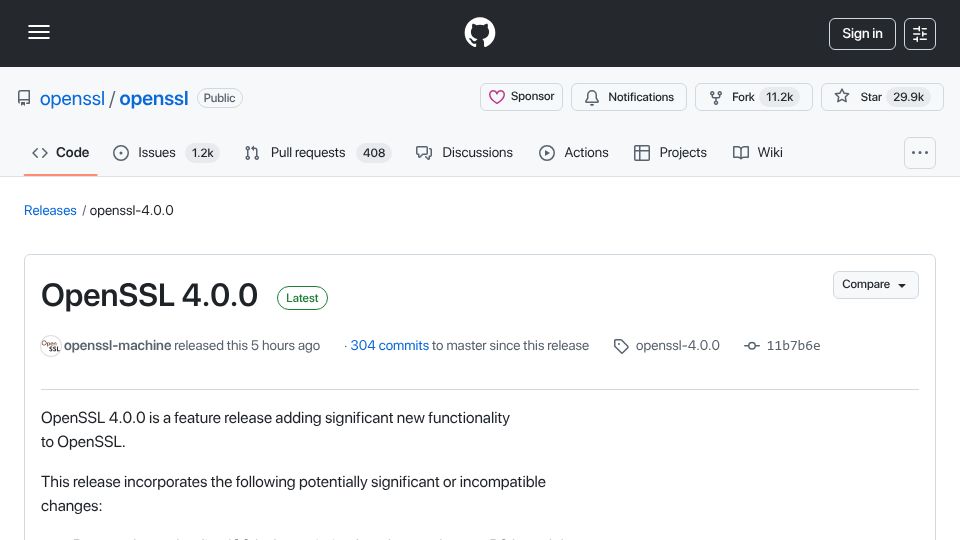Click the fork icon on Fork button
Screen dimensions: 960x540
[716, 97]
